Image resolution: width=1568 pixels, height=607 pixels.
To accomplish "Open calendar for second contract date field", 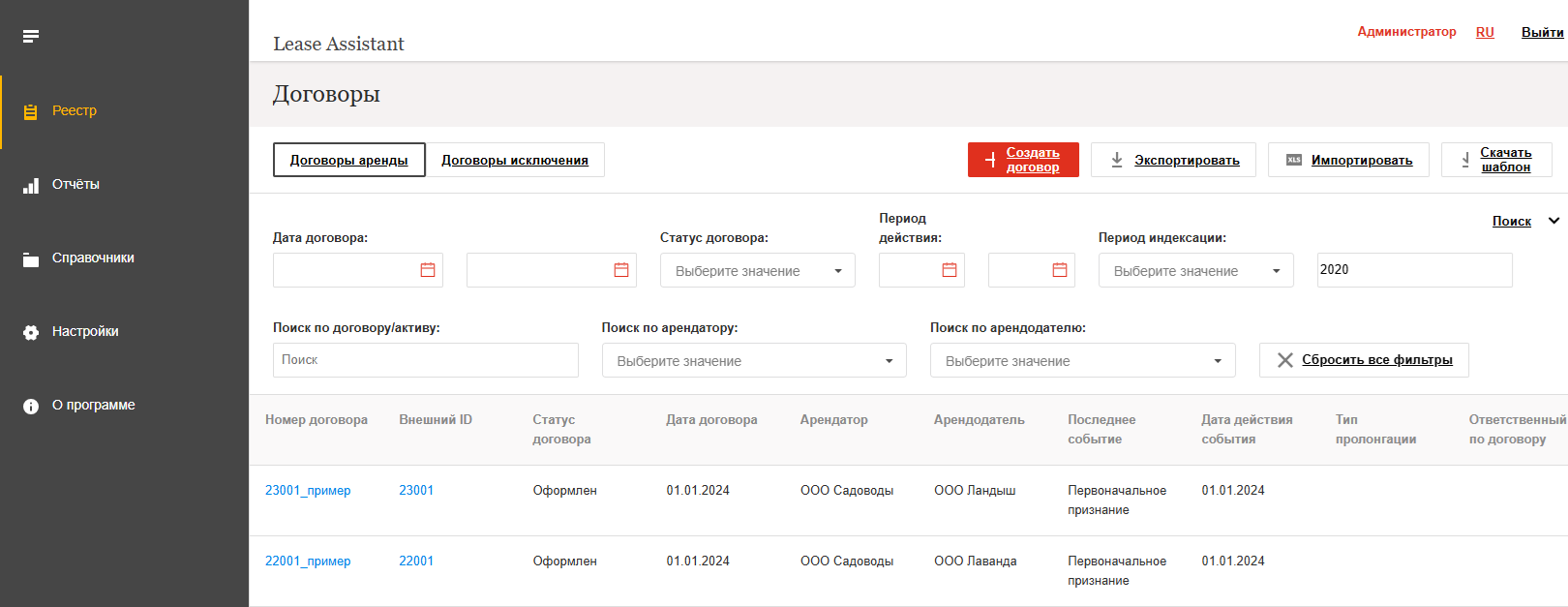I will point(620,270).
